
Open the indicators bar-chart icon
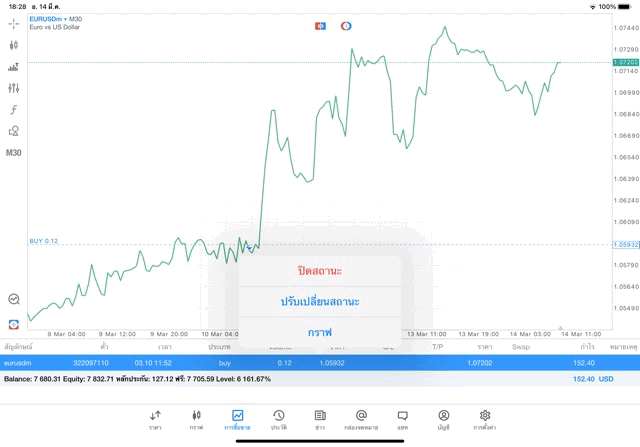13,67
